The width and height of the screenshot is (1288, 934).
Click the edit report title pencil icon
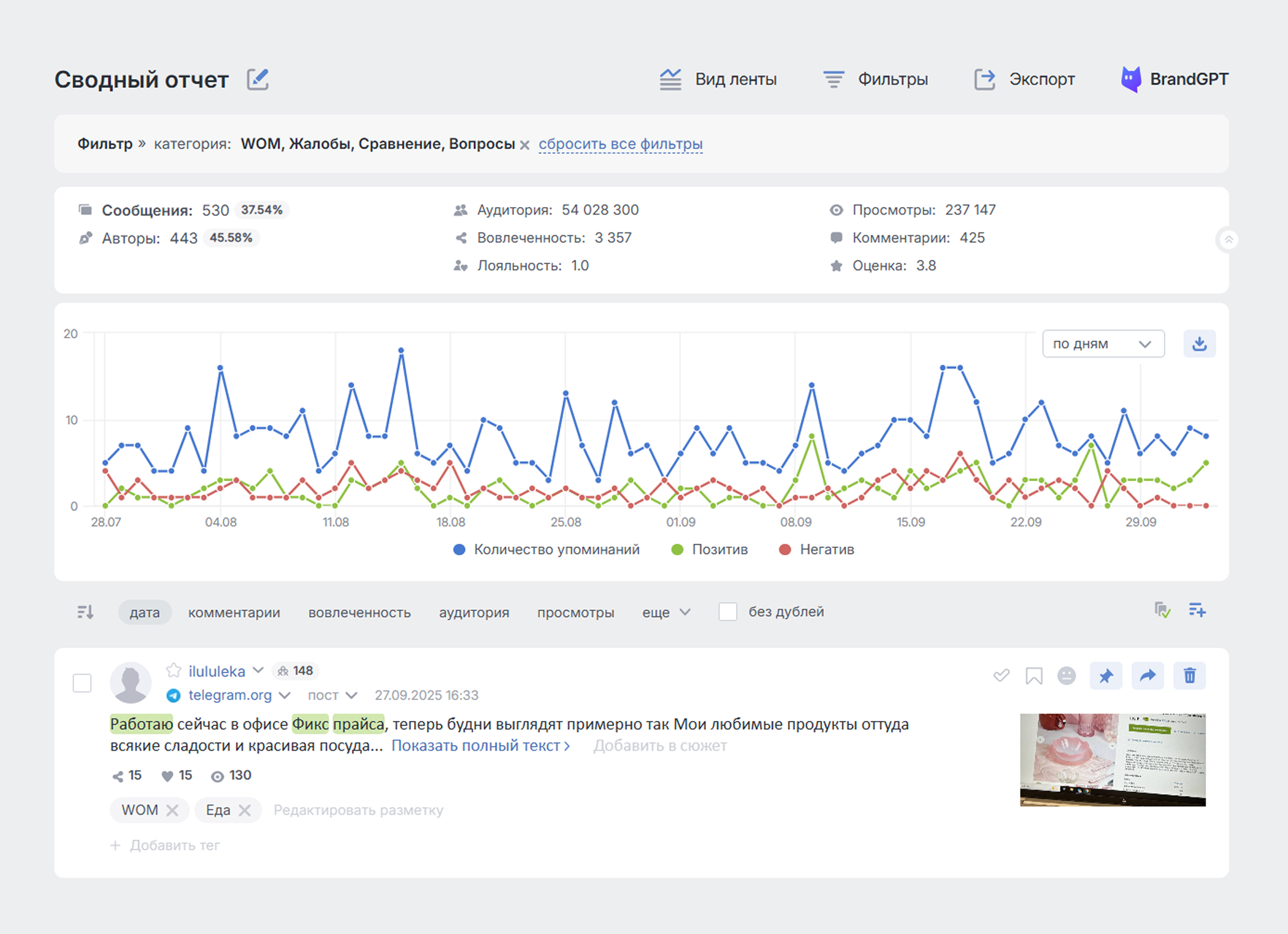click(x=257, y=80)
